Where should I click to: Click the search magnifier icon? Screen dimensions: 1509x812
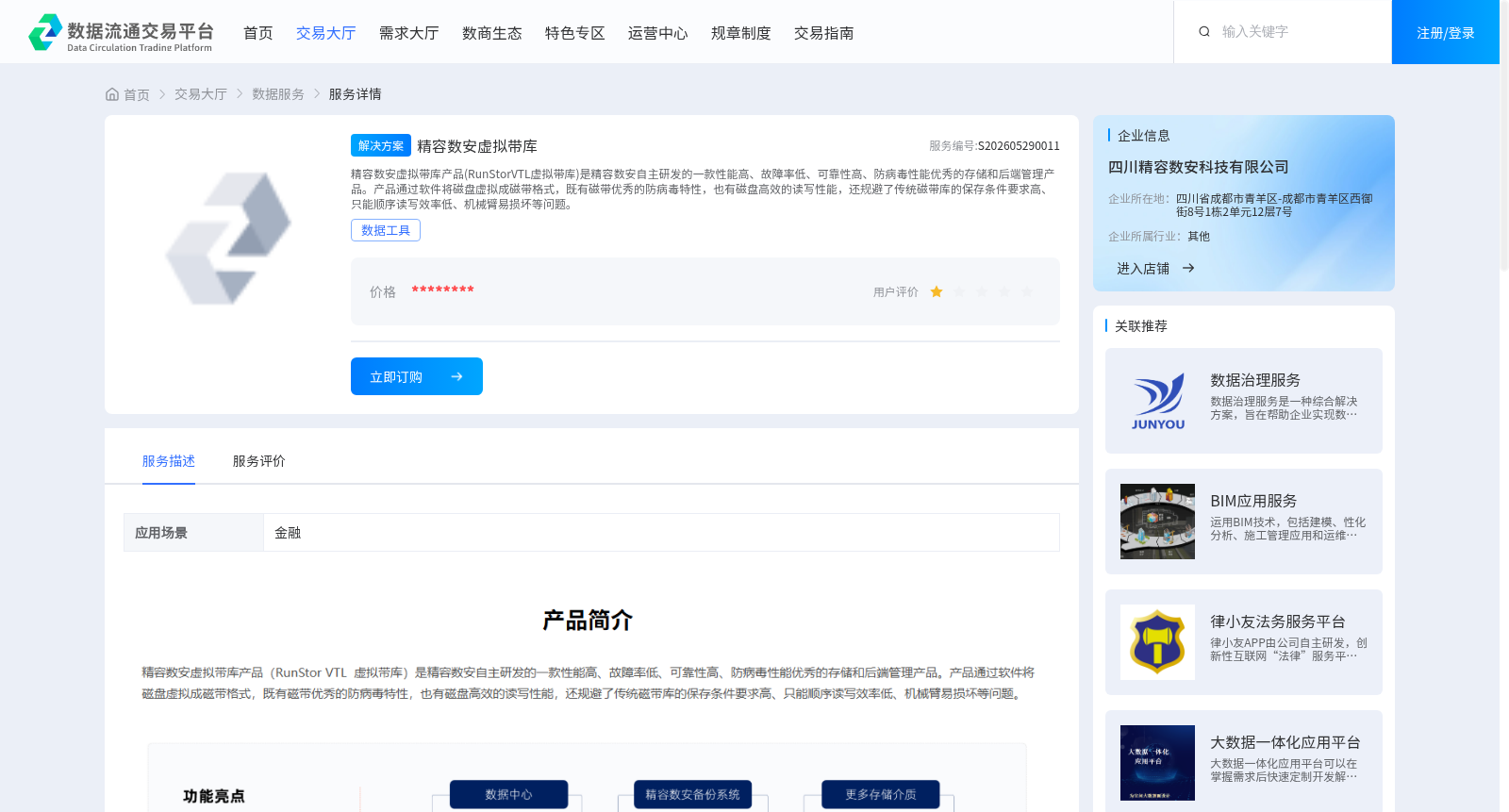coord(1204,32)
